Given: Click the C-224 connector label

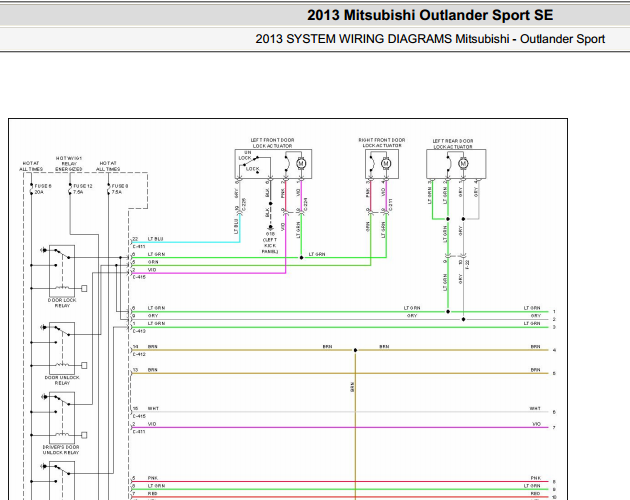Looking at the screenshot, I should [x=306, y=204].
